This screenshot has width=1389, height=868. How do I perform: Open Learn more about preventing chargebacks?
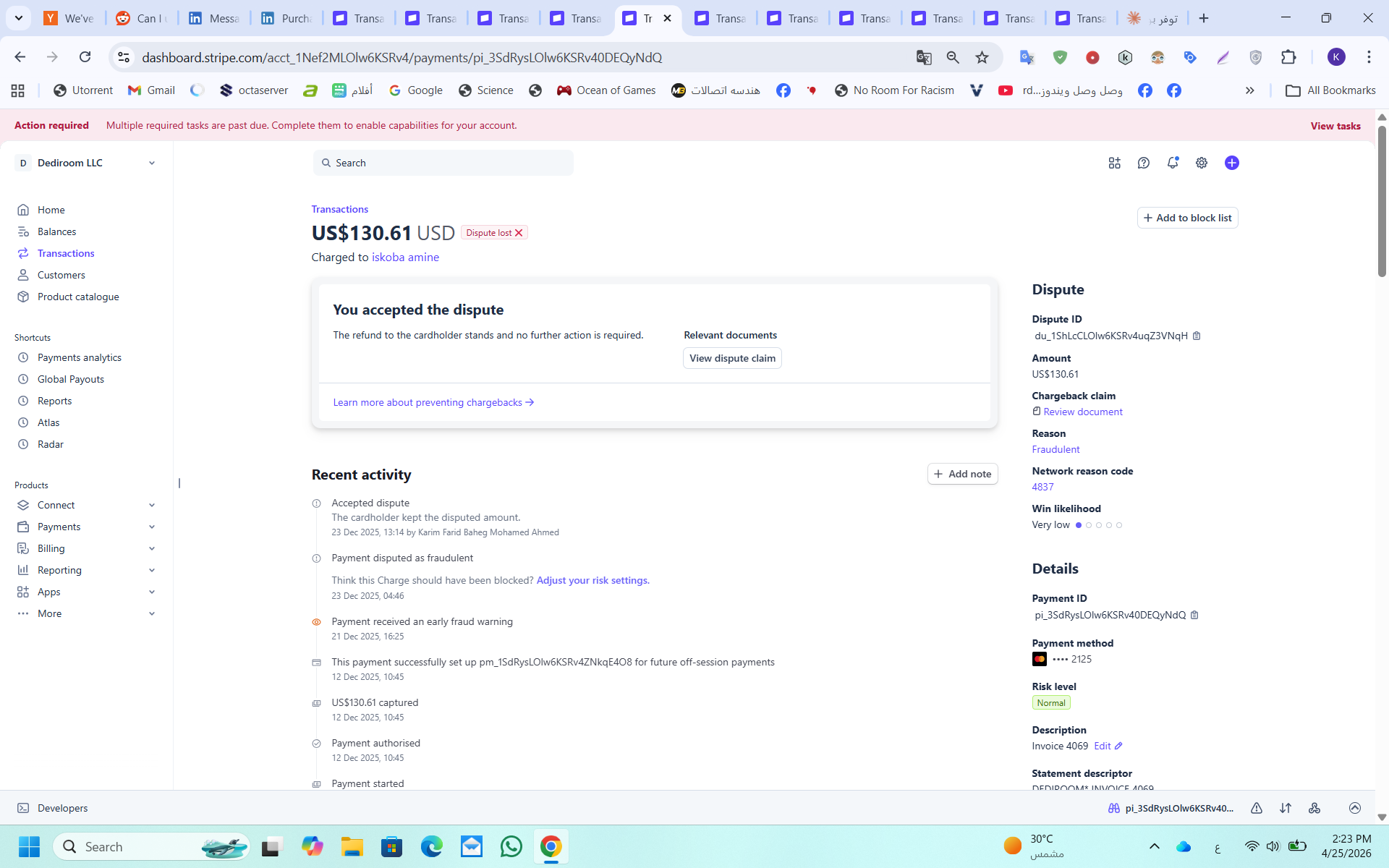point(433,402)
